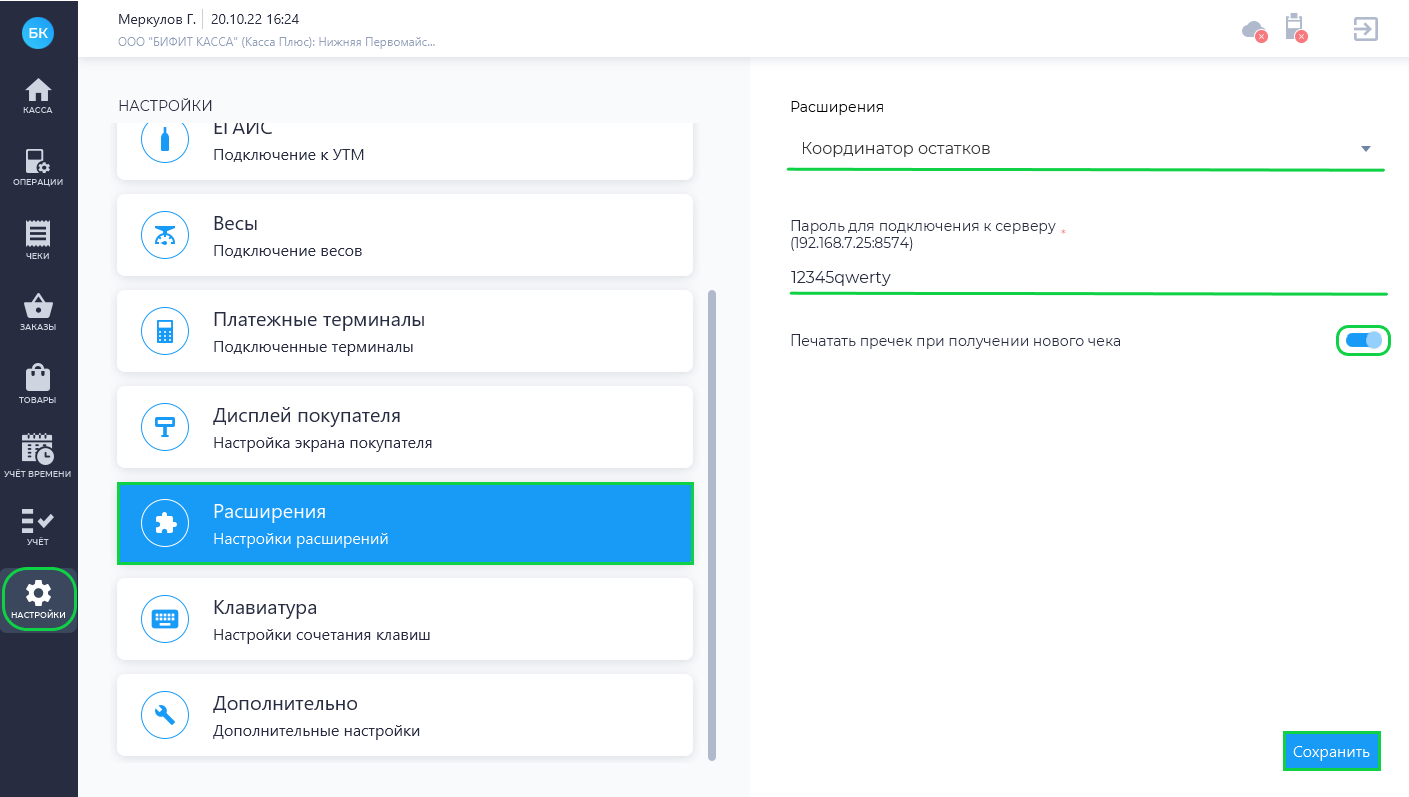The height and width of the screenshot is (797, 1409).
Task: Click the keyboard icon
Action: click(x=165, y=619)
